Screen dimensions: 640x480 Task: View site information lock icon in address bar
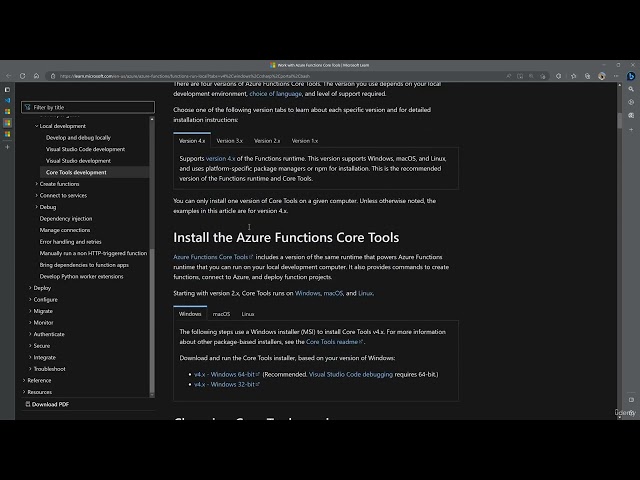[x=53, y=76]
